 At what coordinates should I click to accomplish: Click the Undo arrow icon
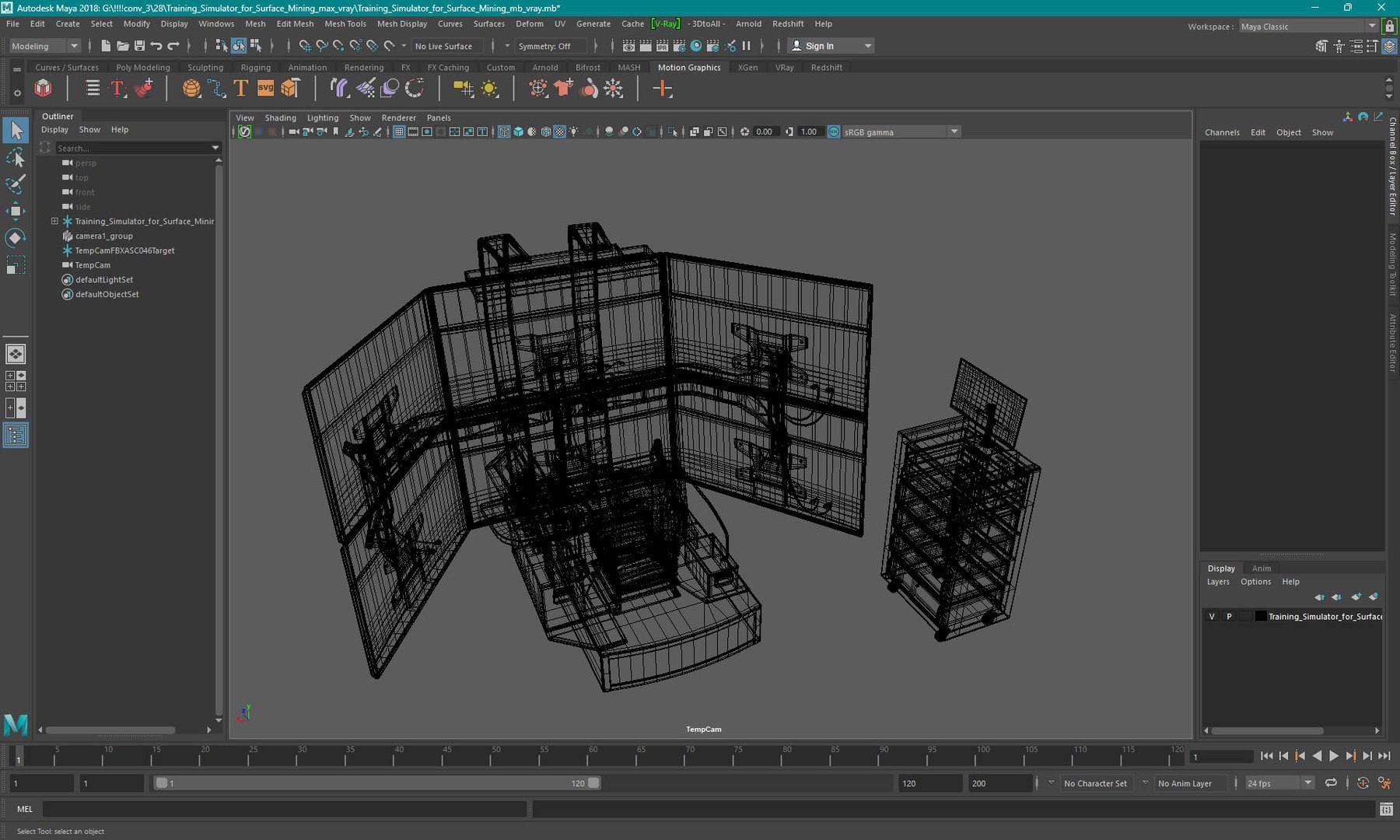156,46
